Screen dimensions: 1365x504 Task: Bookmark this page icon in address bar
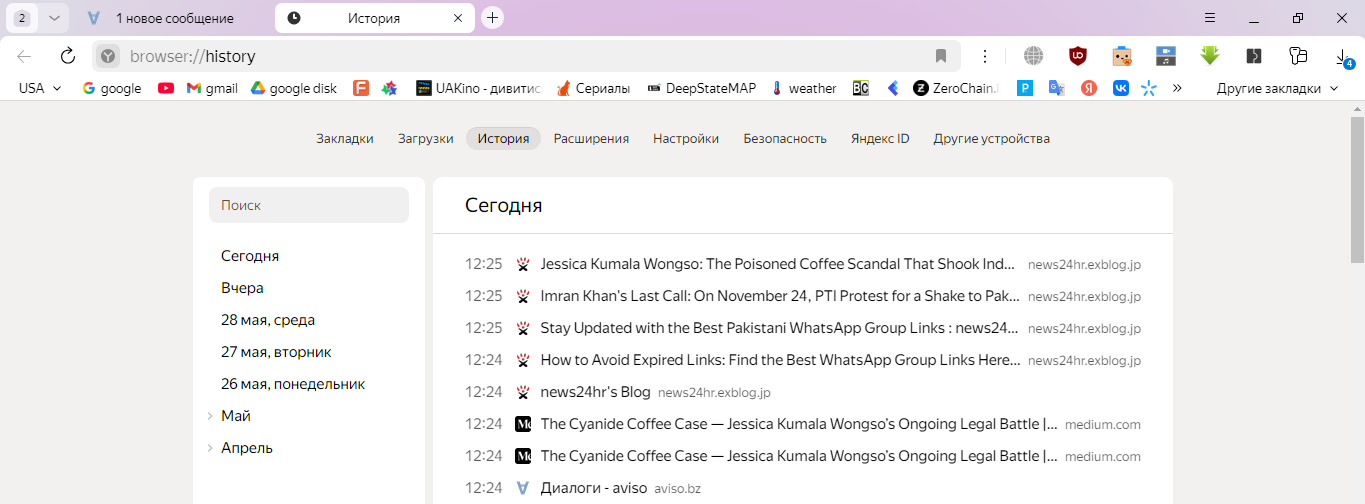[941, 56]
